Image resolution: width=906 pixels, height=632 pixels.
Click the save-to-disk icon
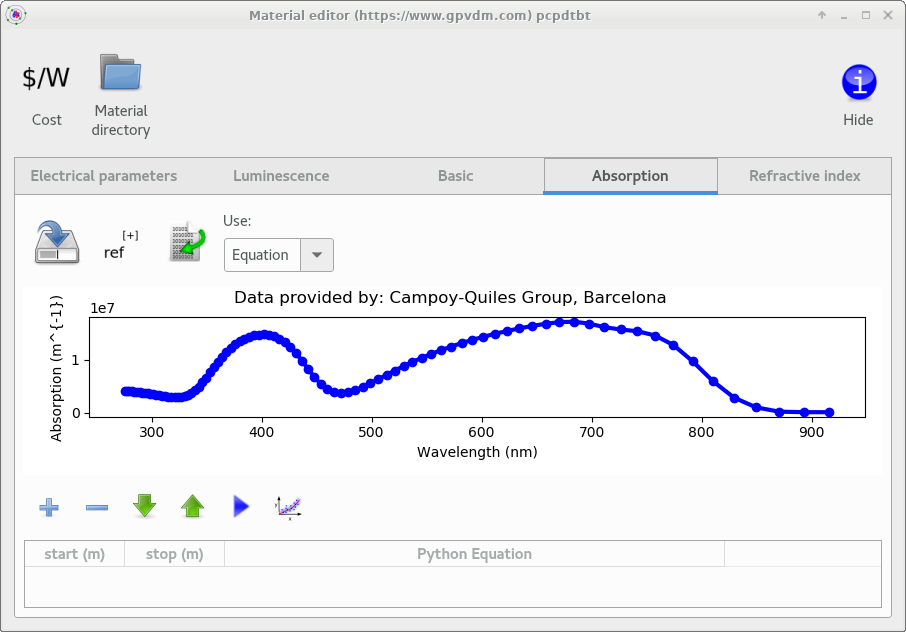click(57, 243)
